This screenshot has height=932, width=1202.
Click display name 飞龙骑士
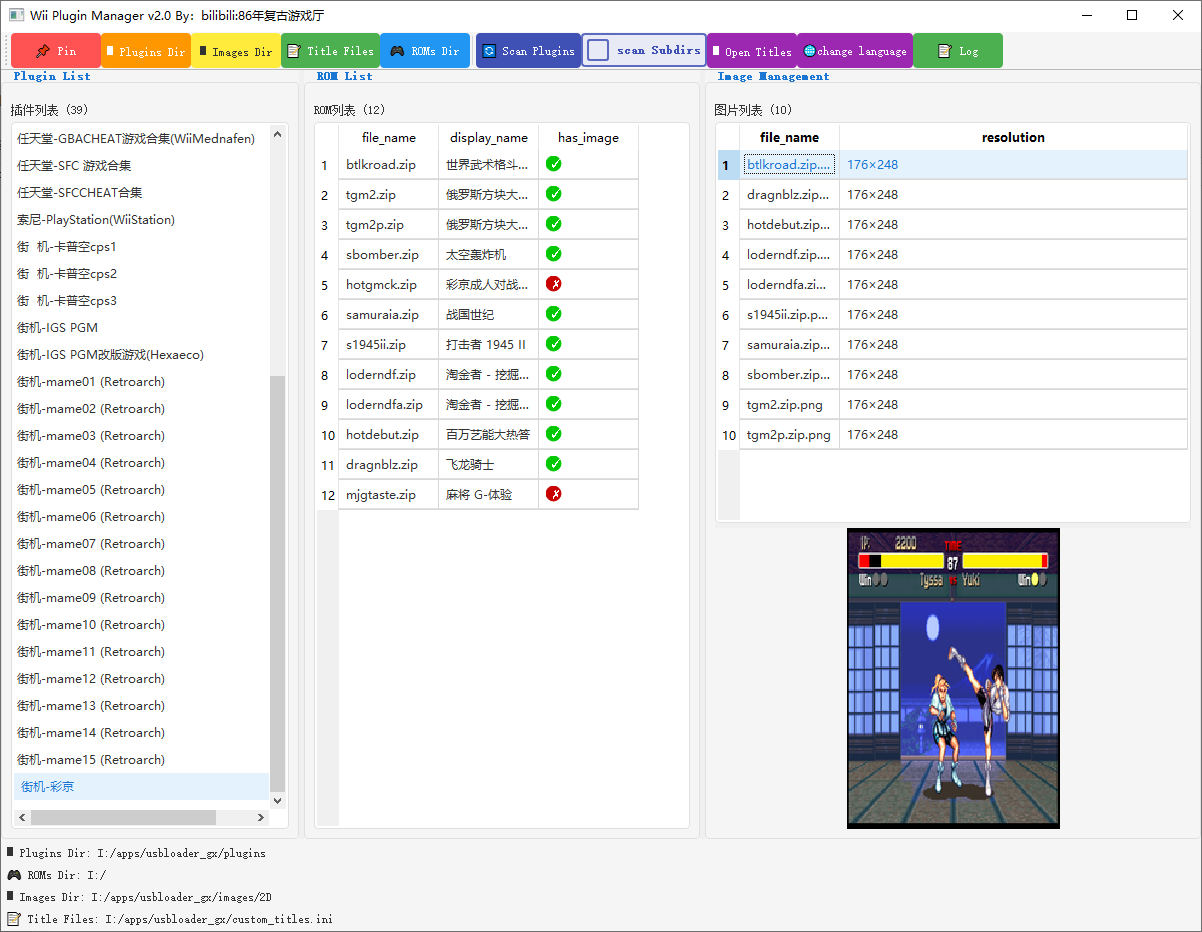[488, 465]
